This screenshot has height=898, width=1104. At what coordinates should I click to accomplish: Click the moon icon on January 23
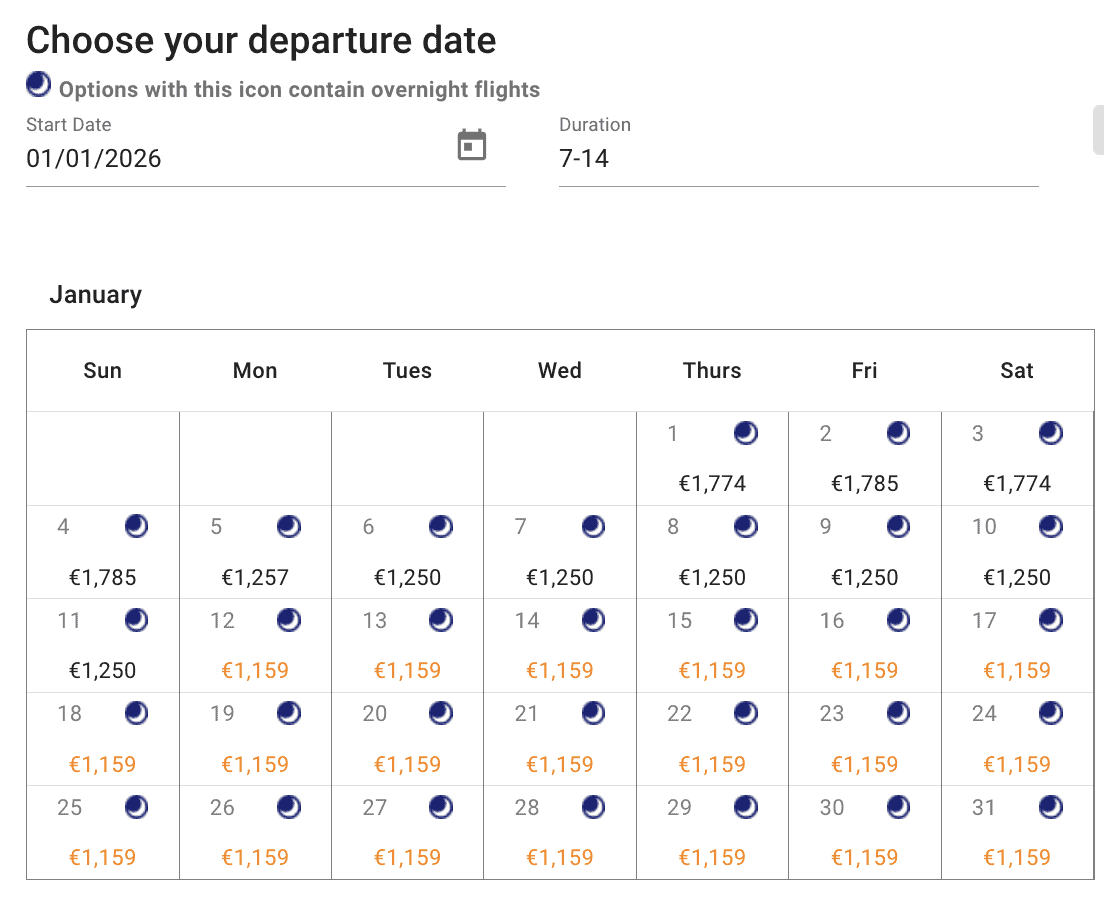click(x=899, y=713)
